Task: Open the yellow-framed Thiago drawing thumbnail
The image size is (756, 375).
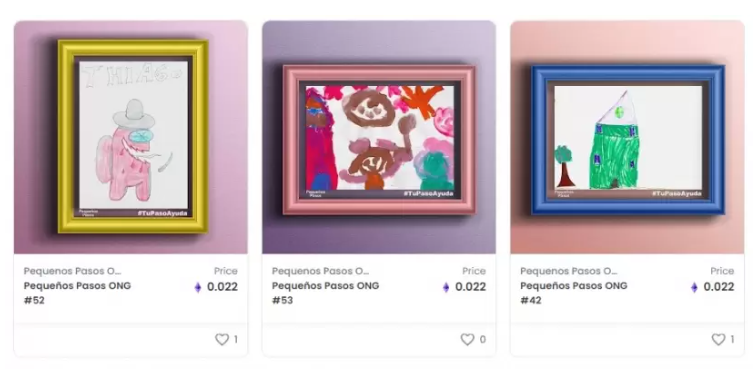Action: [x=133, y=136]
